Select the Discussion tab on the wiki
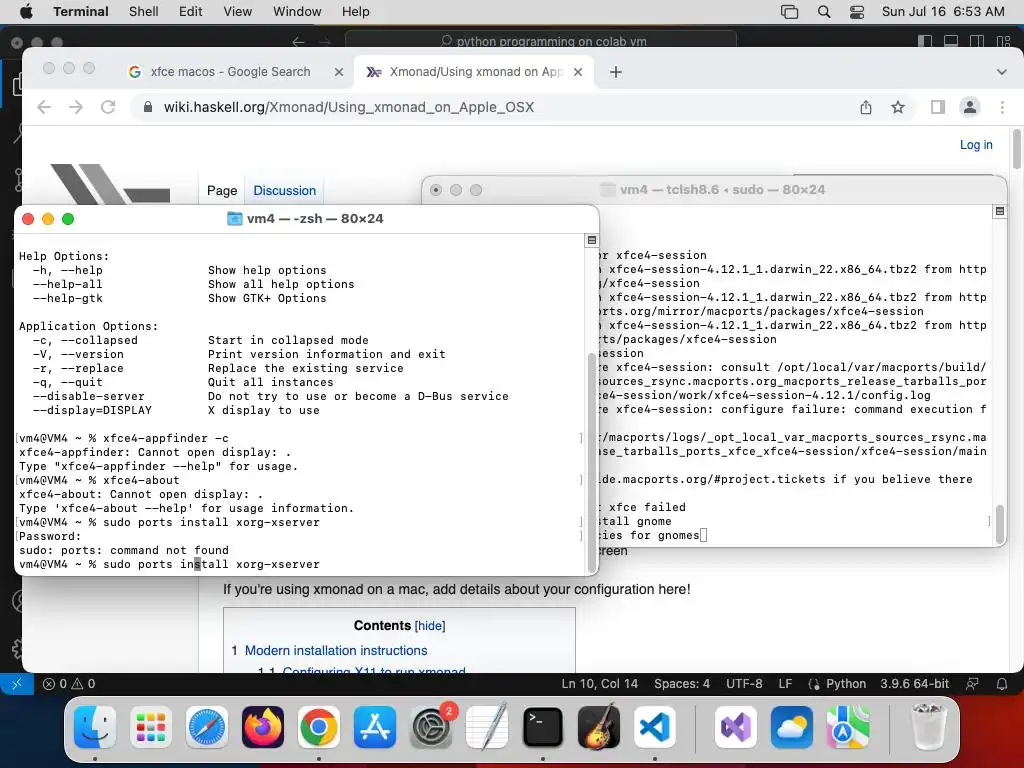The height and width of the screenshot is (768, 1024). point(285,191)
